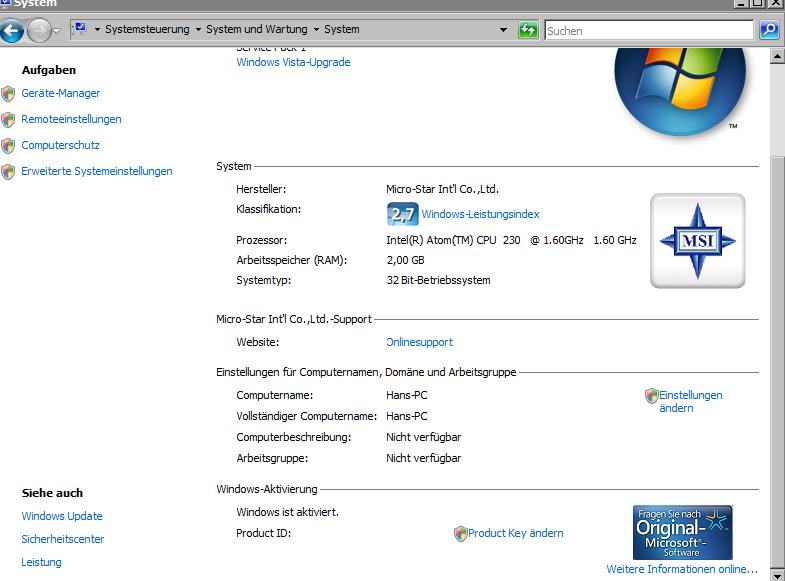Click the scrollbar up arrow
This screenshot has width=785, height=581.
777,56
